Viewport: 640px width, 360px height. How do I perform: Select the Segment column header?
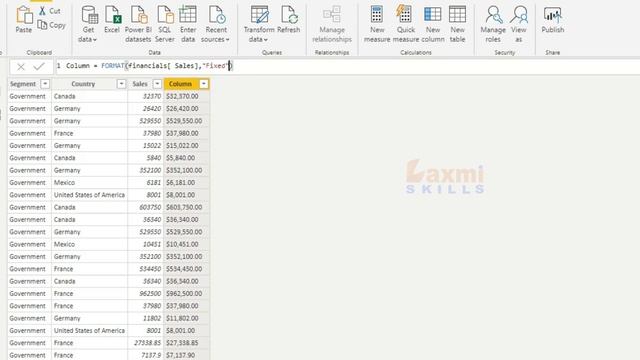pos(23,84)
